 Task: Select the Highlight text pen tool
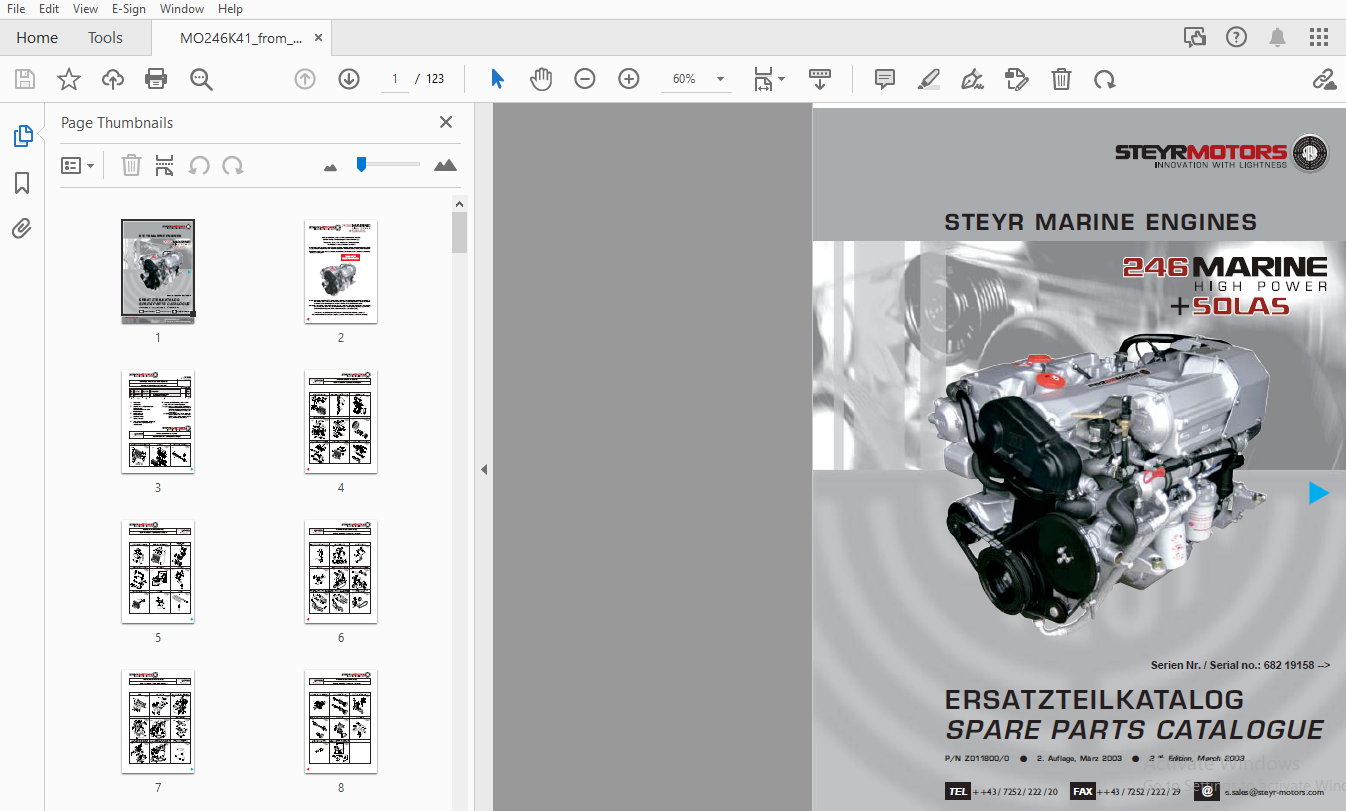click(x=929, y=79)
